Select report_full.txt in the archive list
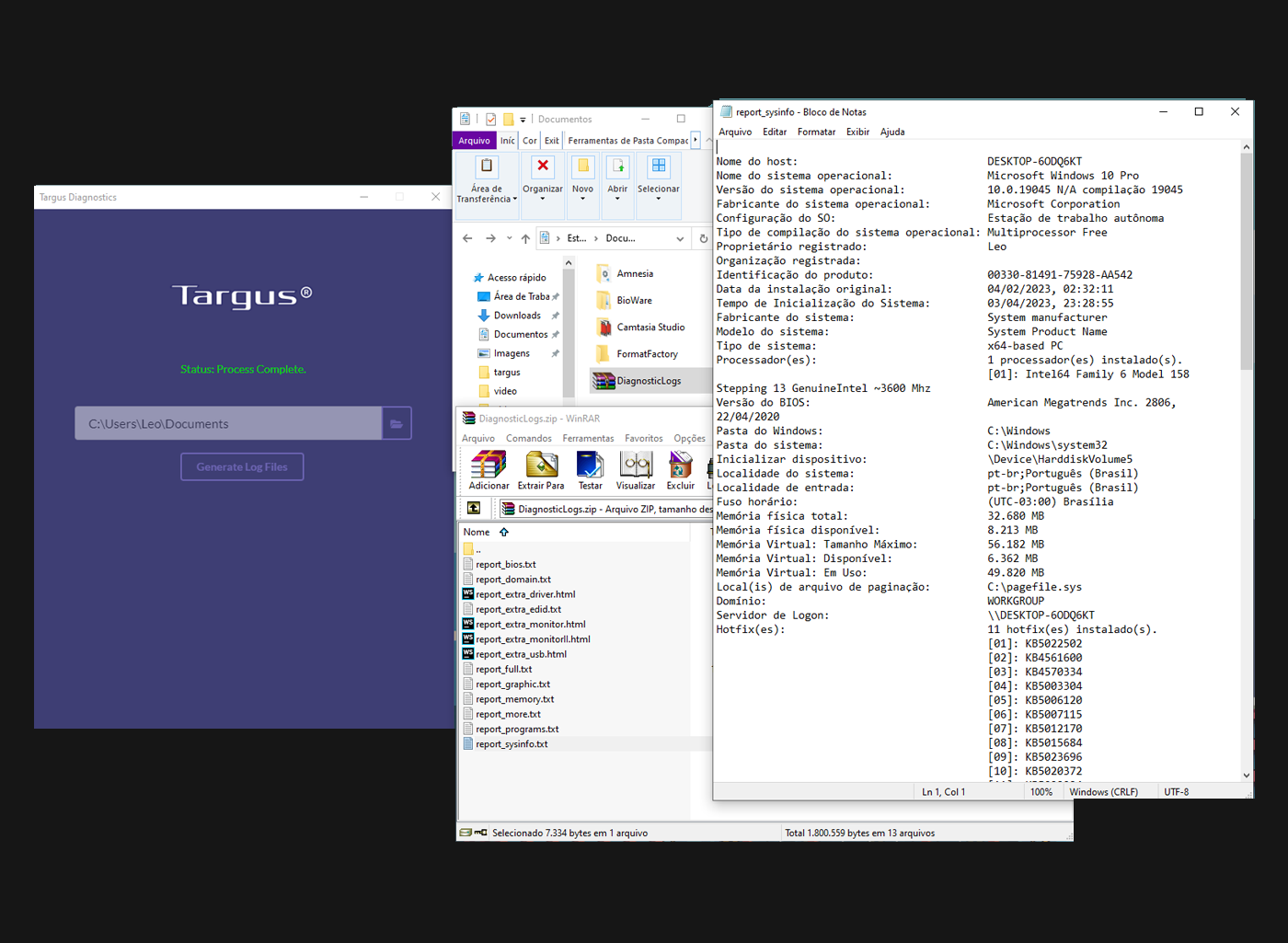 click(x=504, y=670)
